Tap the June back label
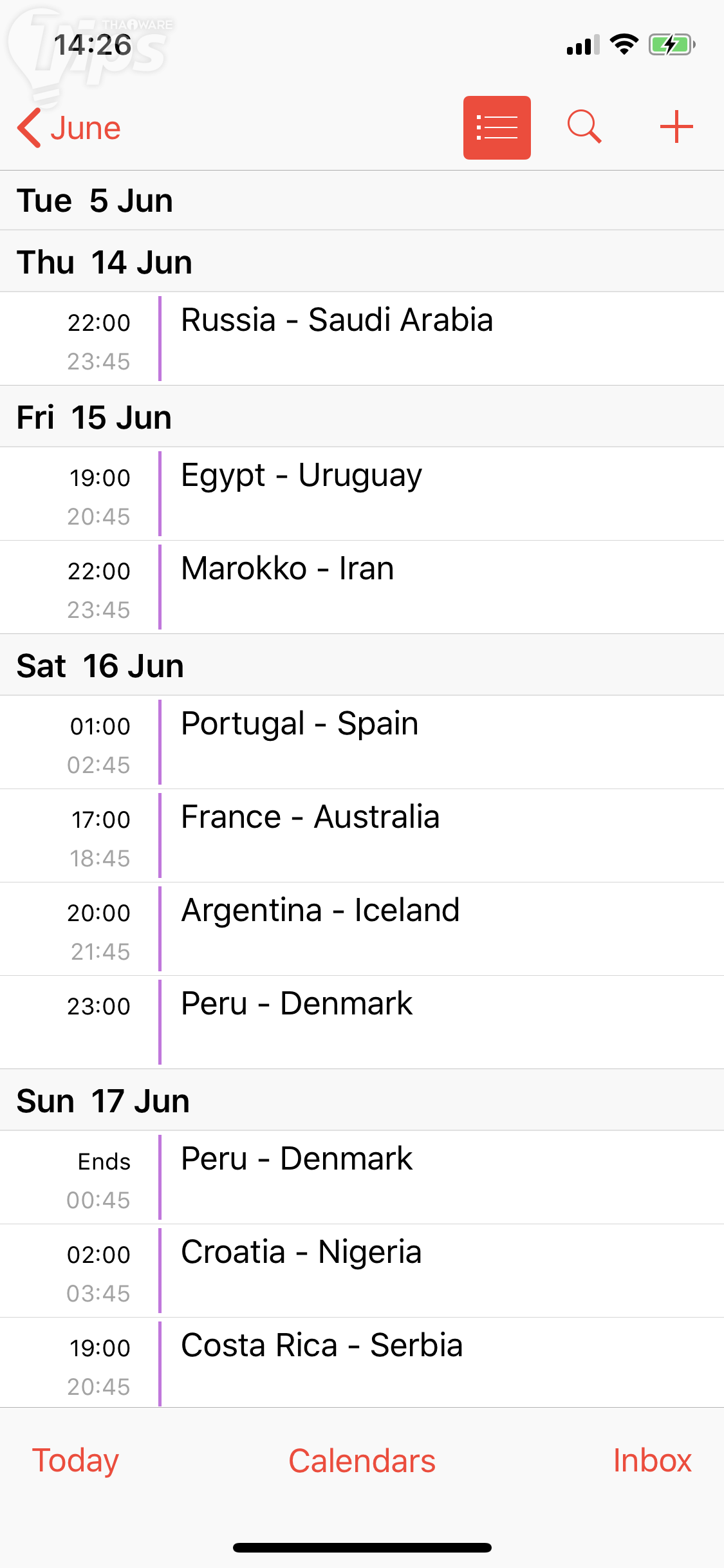This screenshot has height=1568, width=724. (86, 128)
